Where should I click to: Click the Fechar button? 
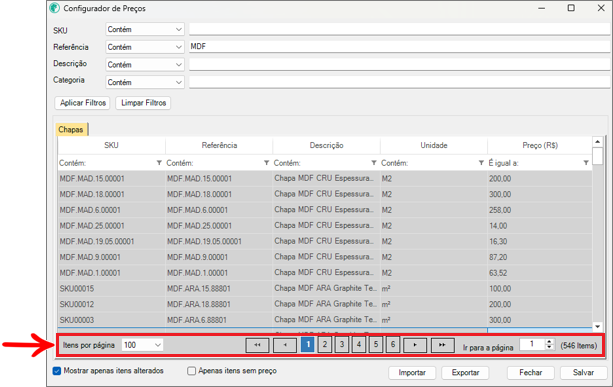[531, 373]
